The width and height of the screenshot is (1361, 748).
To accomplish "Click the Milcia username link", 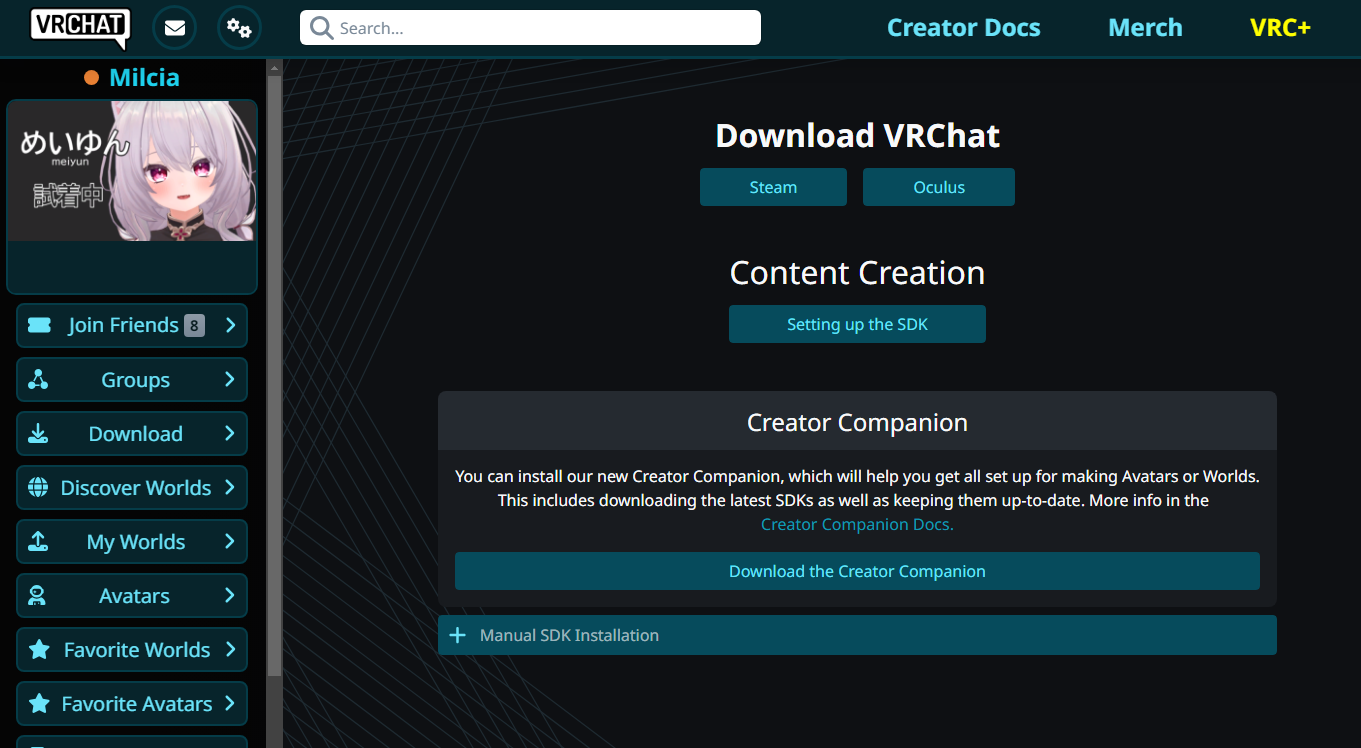I will (144, 78).
